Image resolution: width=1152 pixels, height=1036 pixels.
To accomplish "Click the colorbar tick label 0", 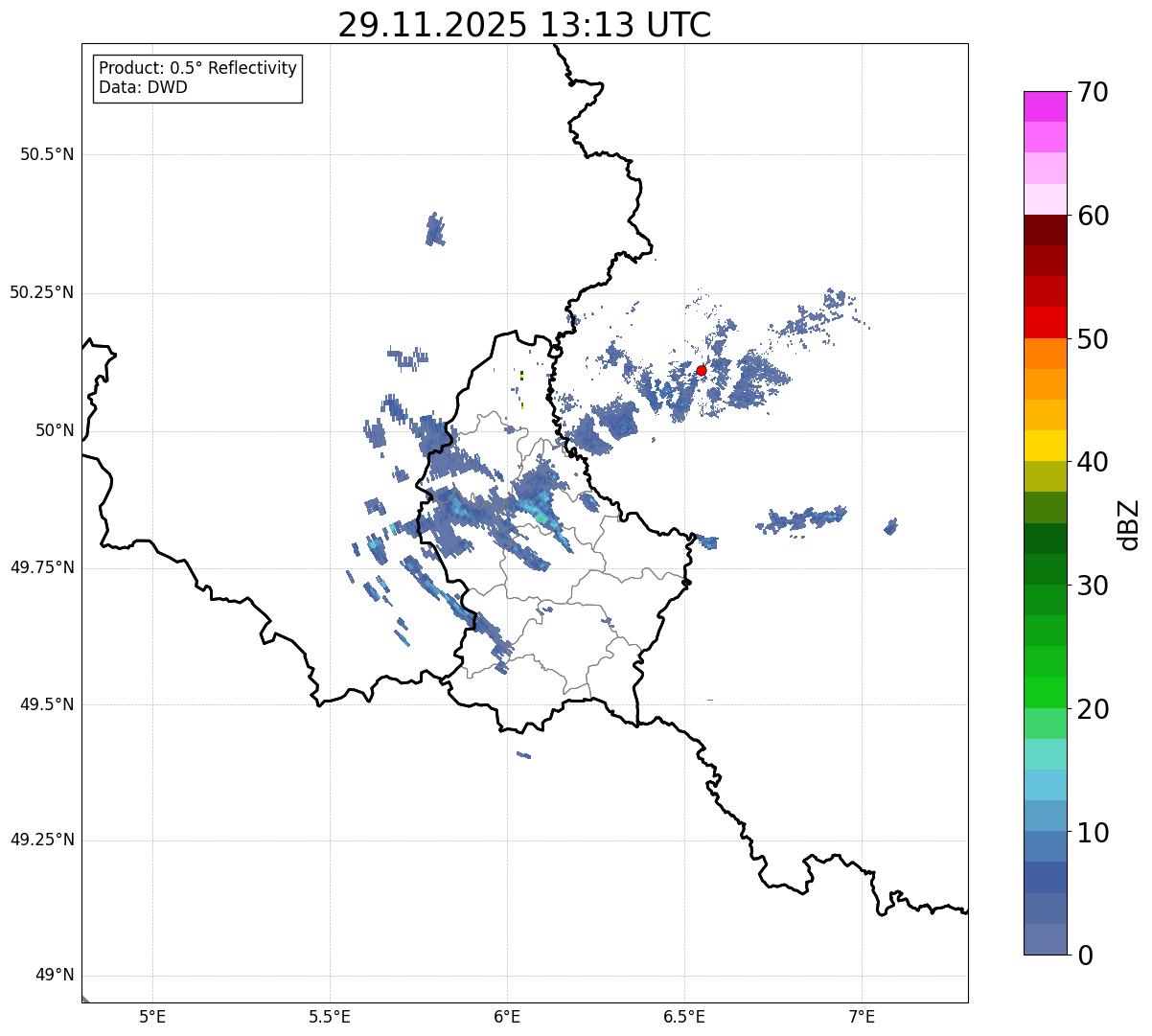I will (x=1085, y=955).
